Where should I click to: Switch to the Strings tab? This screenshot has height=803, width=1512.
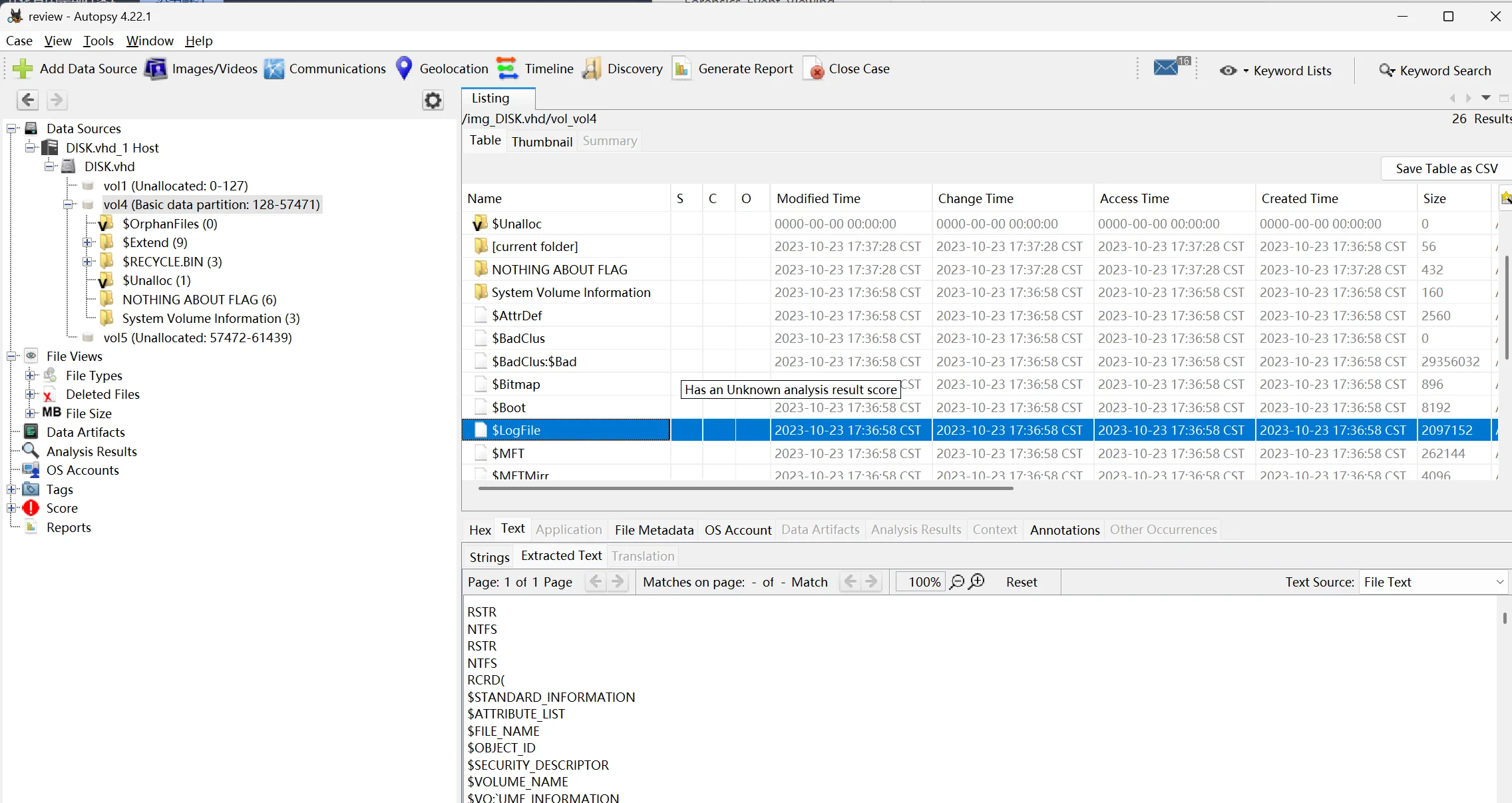489,557
